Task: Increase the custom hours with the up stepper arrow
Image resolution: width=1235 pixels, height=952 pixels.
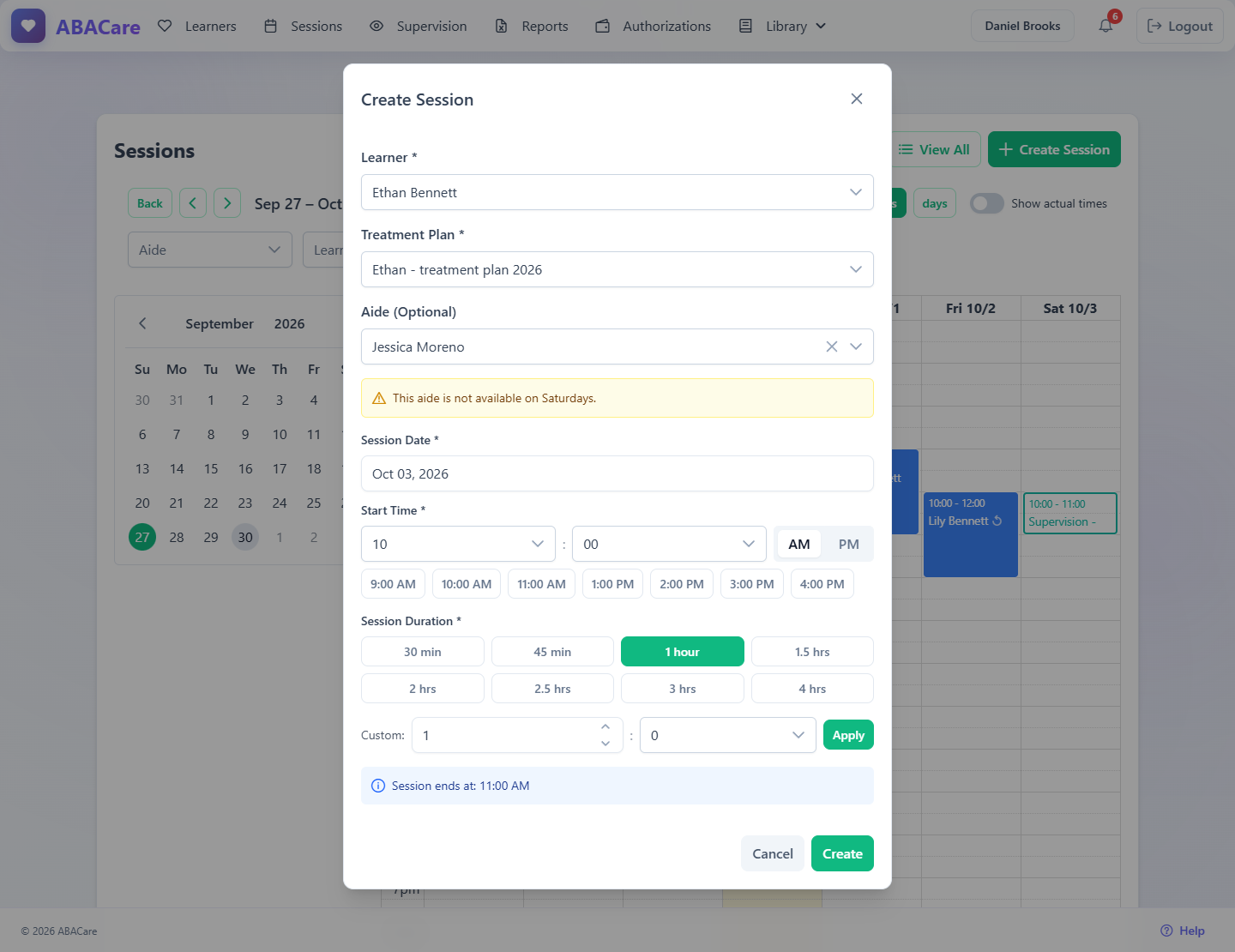Action: click(605, 726)
